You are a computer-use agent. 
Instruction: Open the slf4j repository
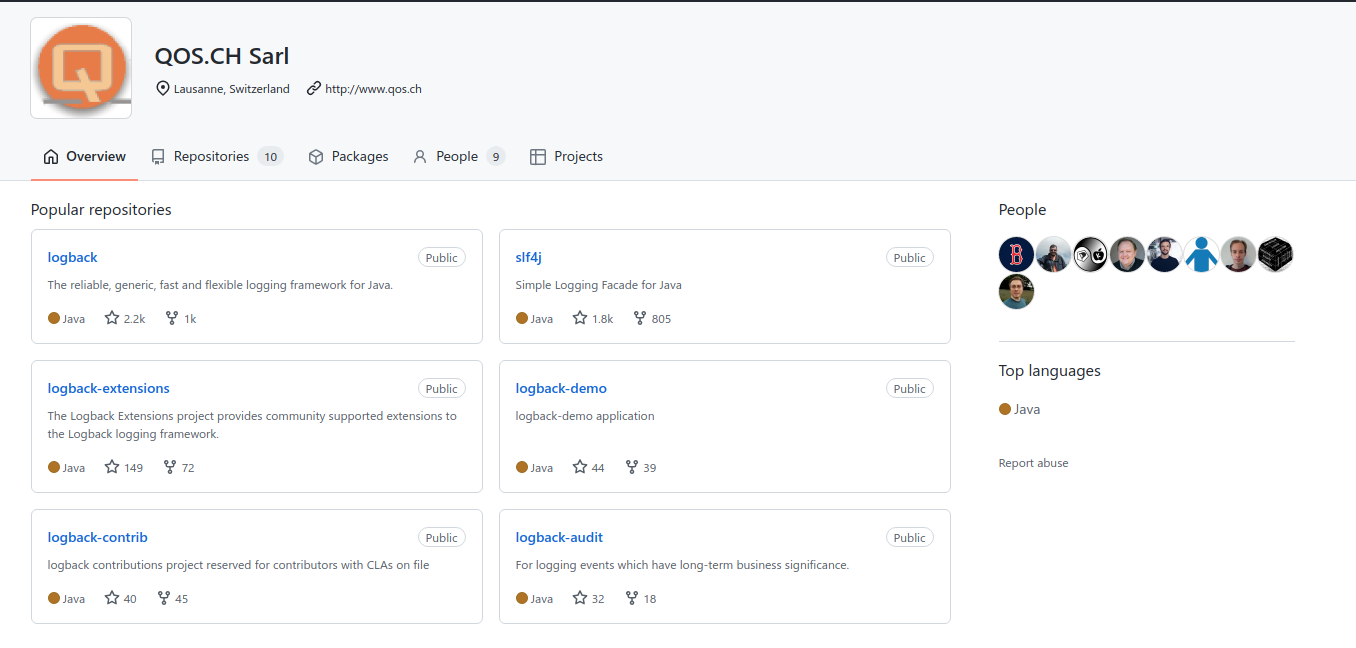528,257
